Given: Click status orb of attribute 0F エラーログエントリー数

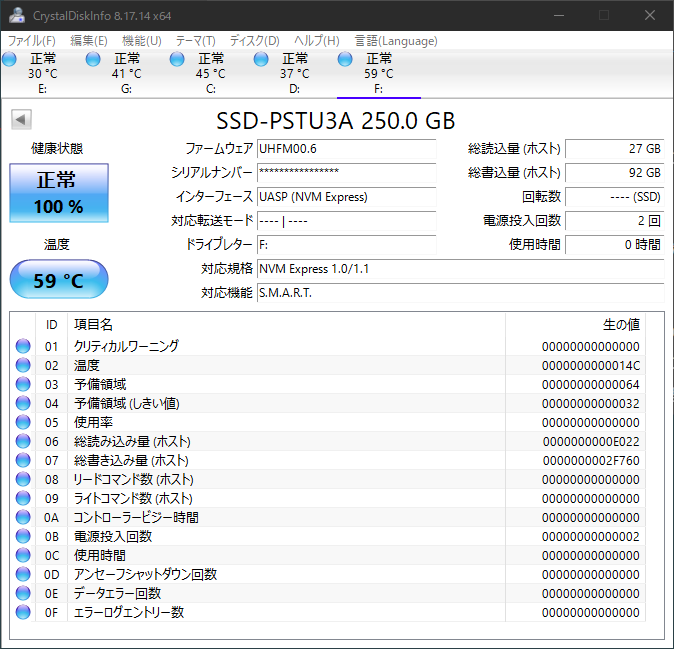Looking at the screenshot, I should click(x=23, y=612).
